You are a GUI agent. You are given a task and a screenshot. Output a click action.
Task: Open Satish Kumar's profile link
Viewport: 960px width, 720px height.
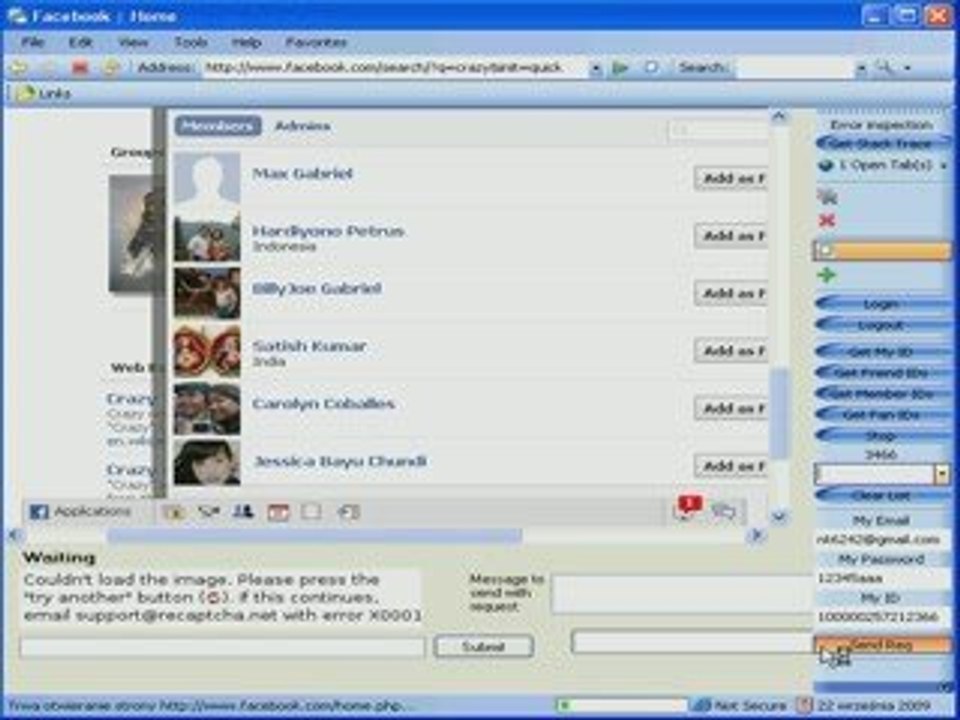click(x=310, y=346)
